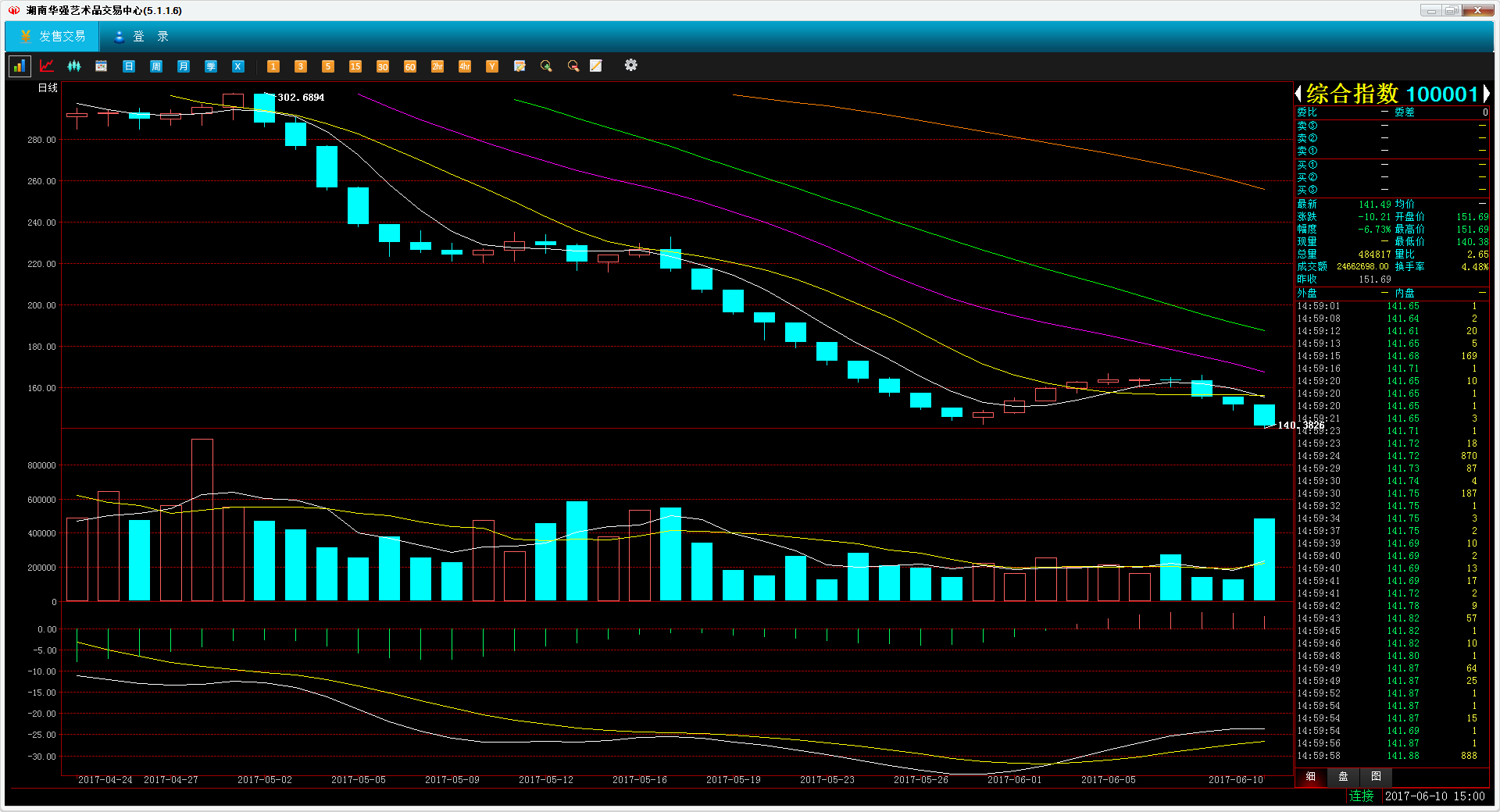Select the bar chart view icon
Image resolution: width=1500 pixels, height=812 pixels.
coord(20,66)
